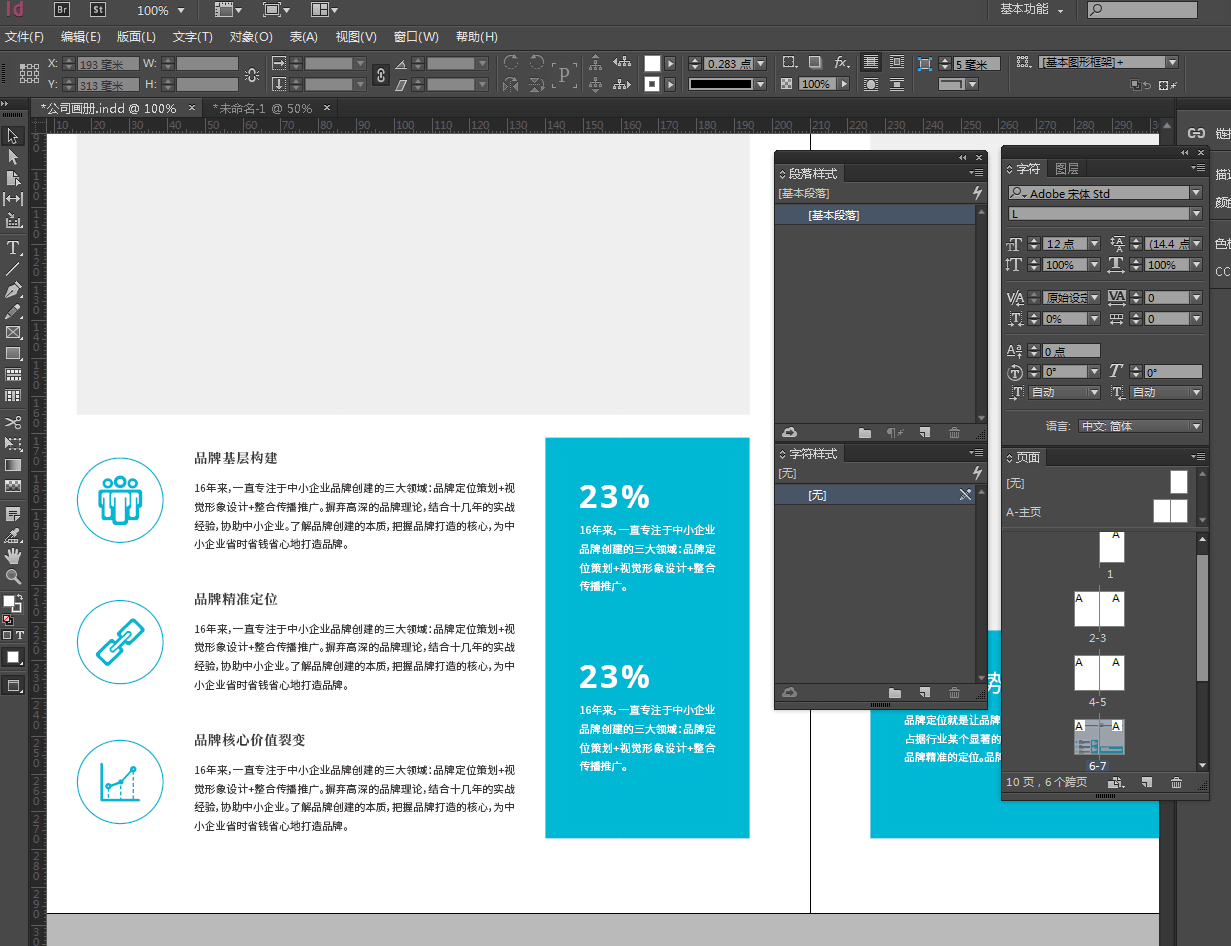The image size is (1231, 946).
Task: Select spread 2-3 thumbnail in Pages panel
Action: pos(1098,610)
